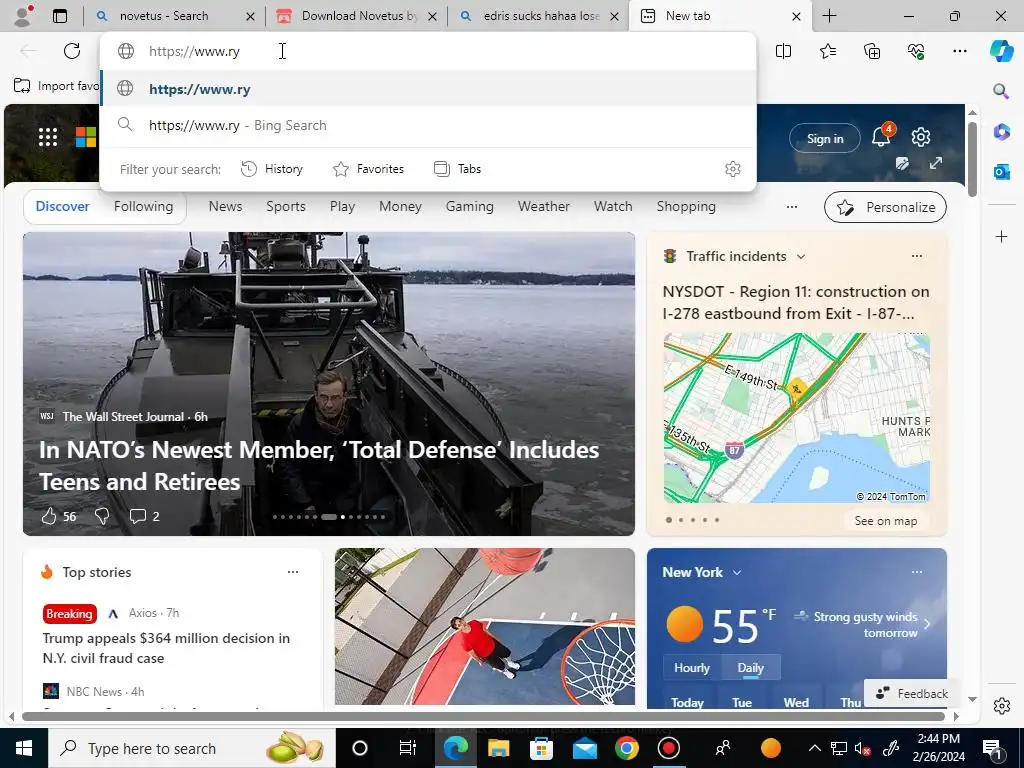
Task: Open Outlook in the sidebar
Action: pos(1001,172)
